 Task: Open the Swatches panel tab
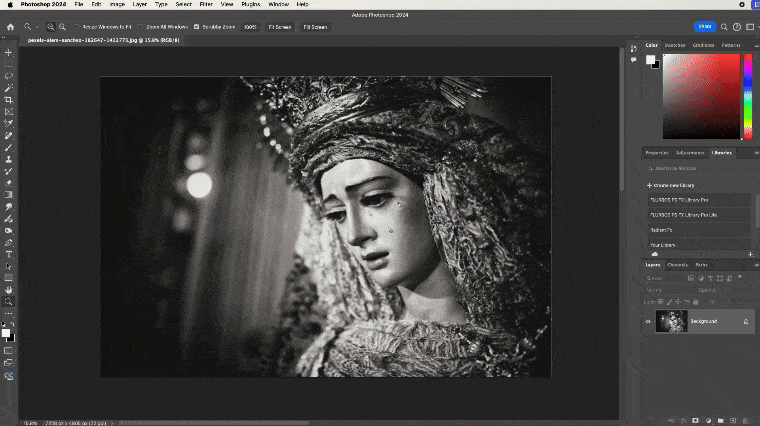pos(675,45)
